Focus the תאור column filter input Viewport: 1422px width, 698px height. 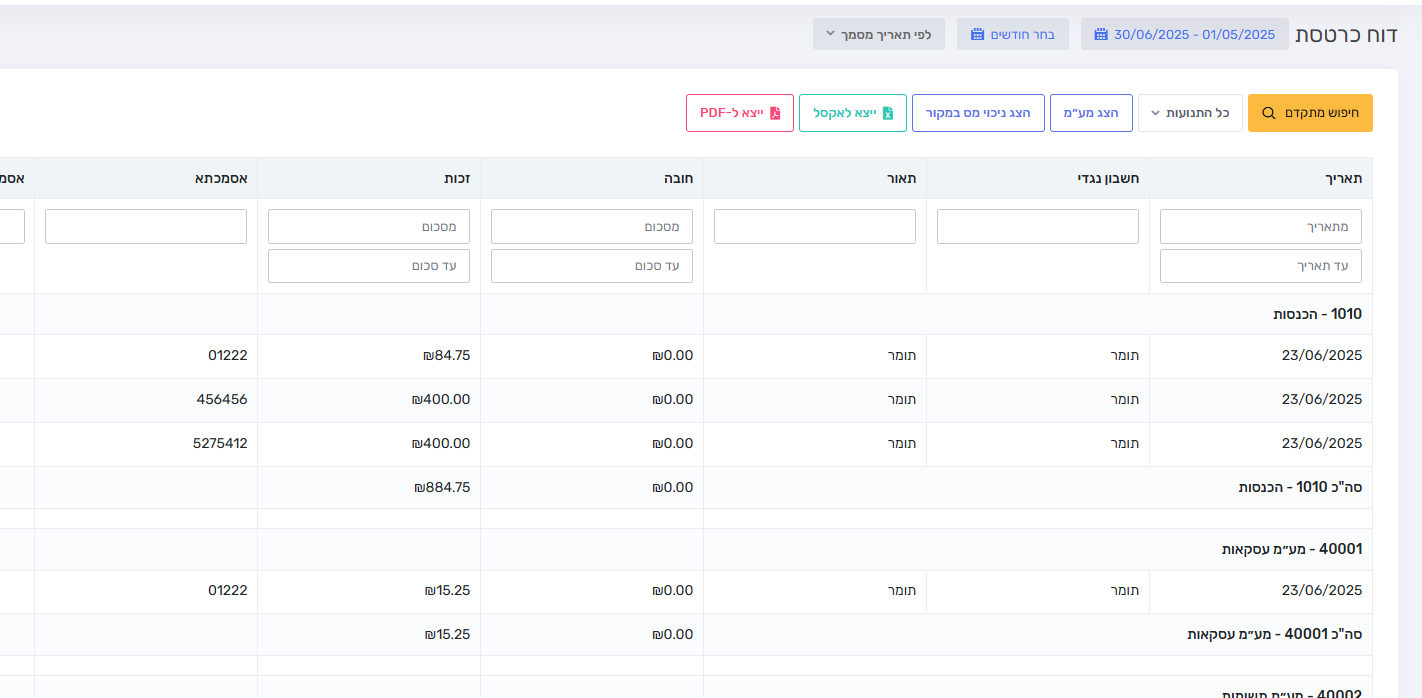click(x=815, y=226)
